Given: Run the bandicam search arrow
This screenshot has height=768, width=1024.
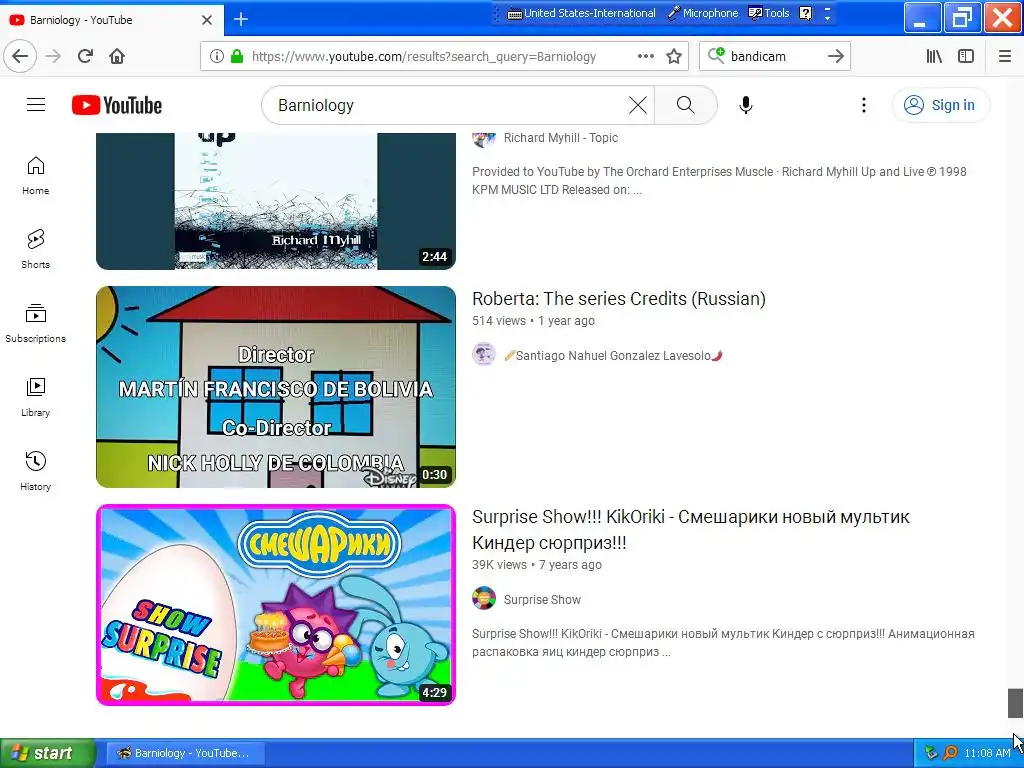Looking at the screenshot, I should click(x=835, y=56).
